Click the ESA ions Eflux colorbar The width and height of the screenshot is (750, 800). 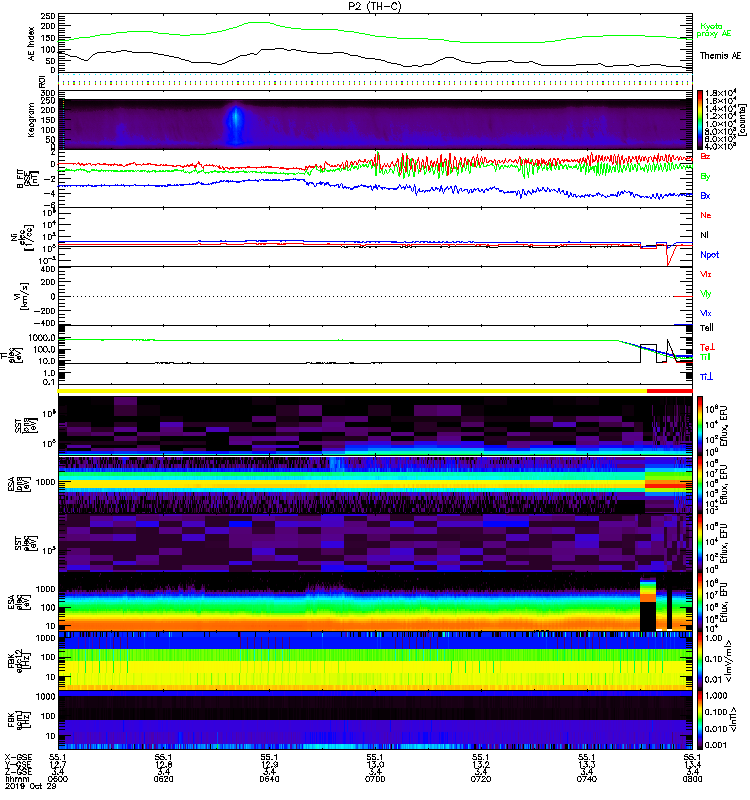tap(699, 485)
